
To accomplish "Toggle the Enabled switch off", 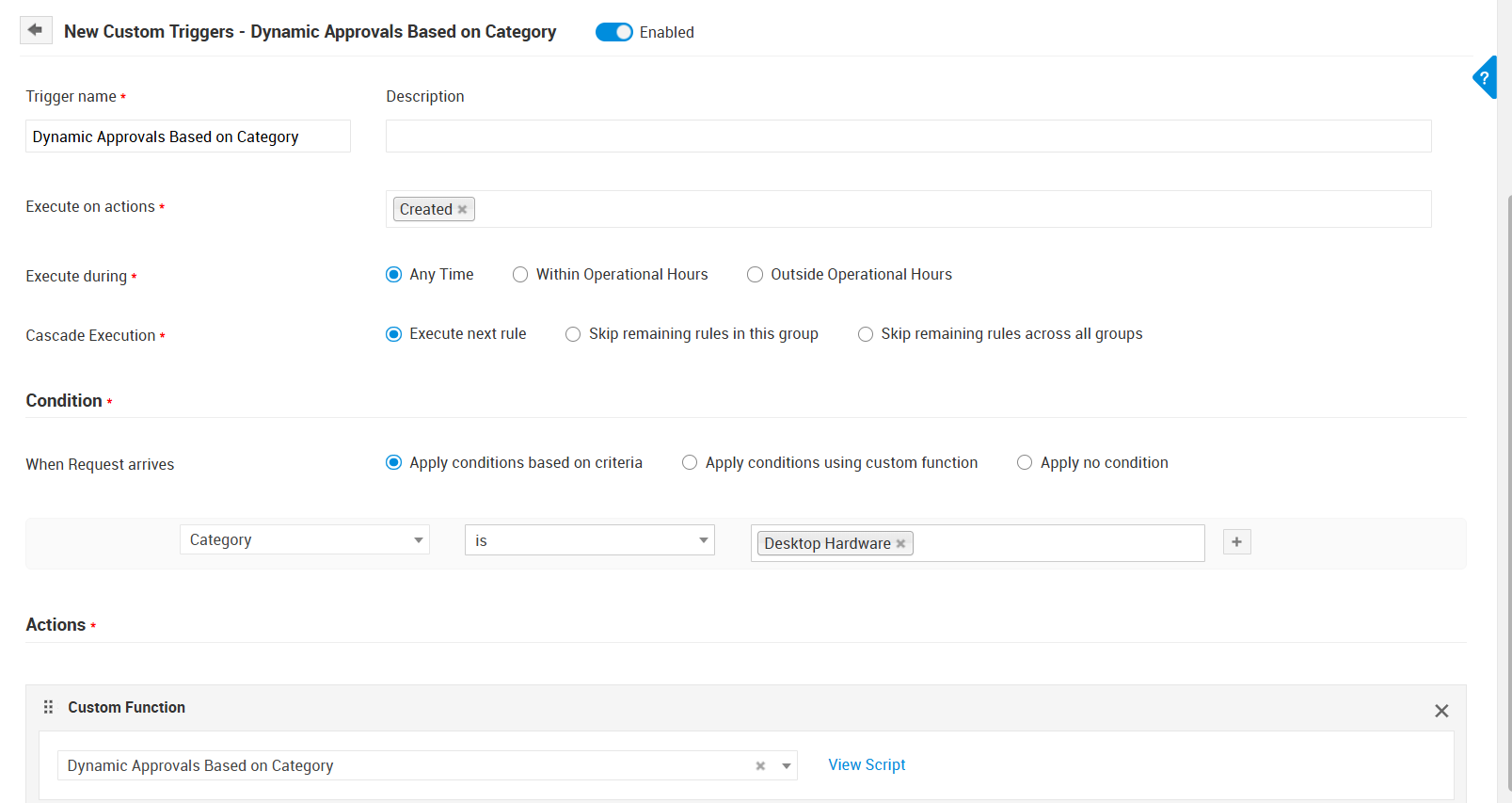I will coord(614,32).
